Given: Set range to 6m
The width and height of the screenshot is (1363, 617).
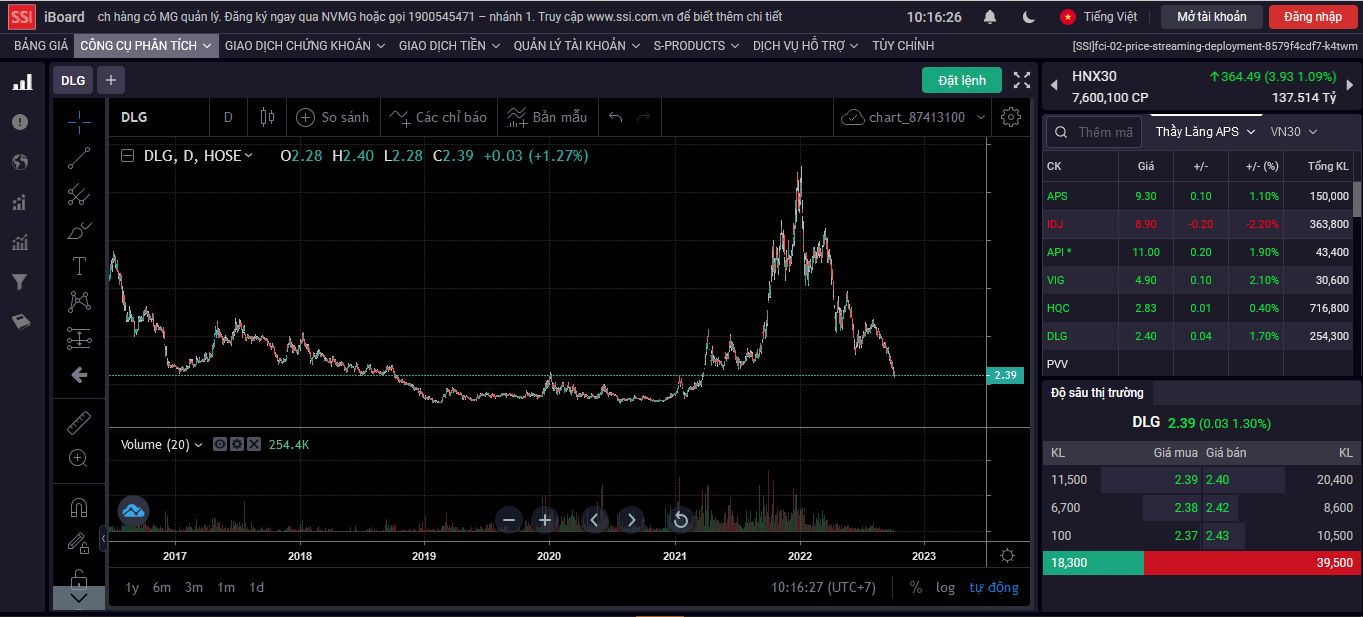Looking at the screenshot, I should point(162,587).
